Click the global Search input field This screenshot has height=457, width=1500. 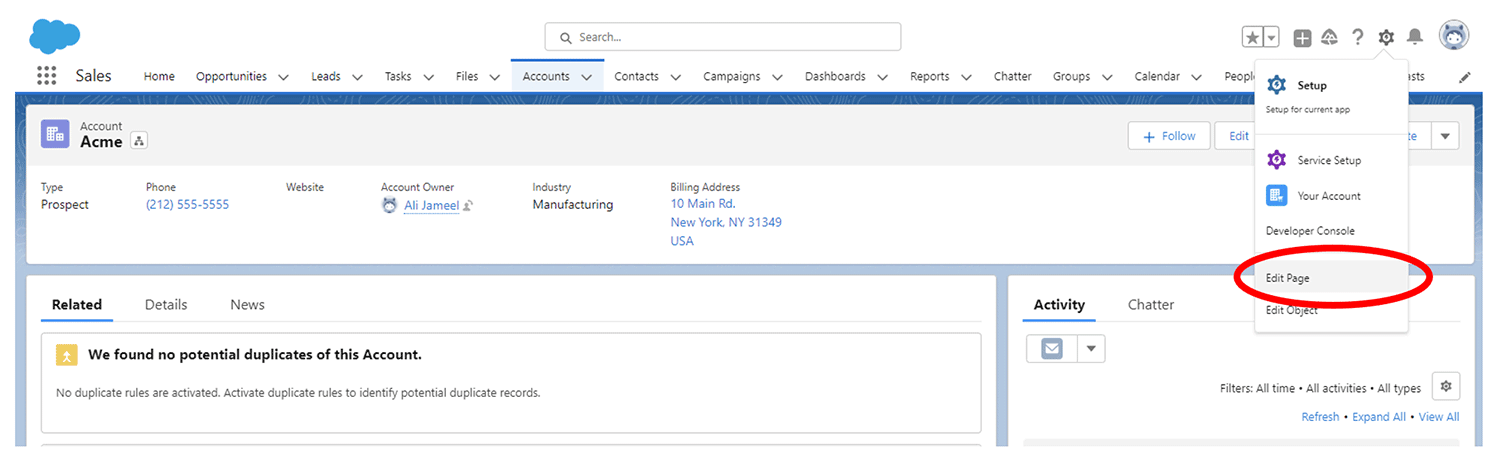tap(723, 37)
